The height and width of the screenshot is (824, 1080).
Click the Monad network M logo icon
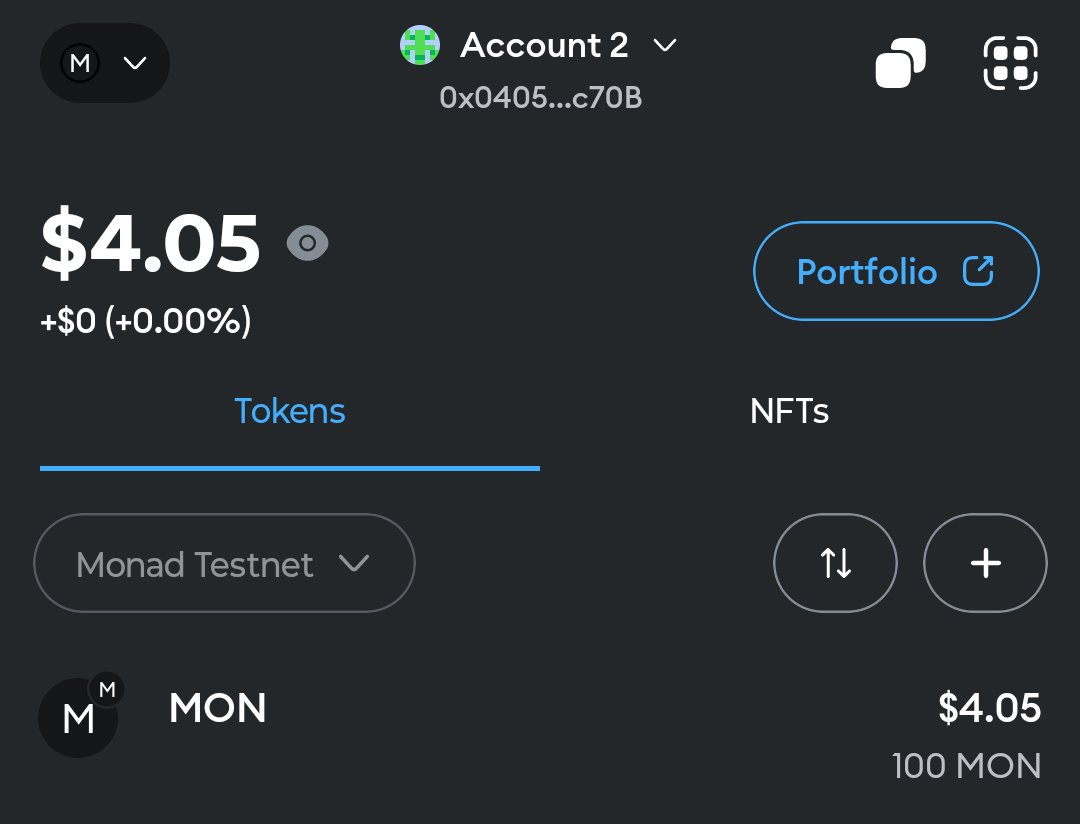80,63
